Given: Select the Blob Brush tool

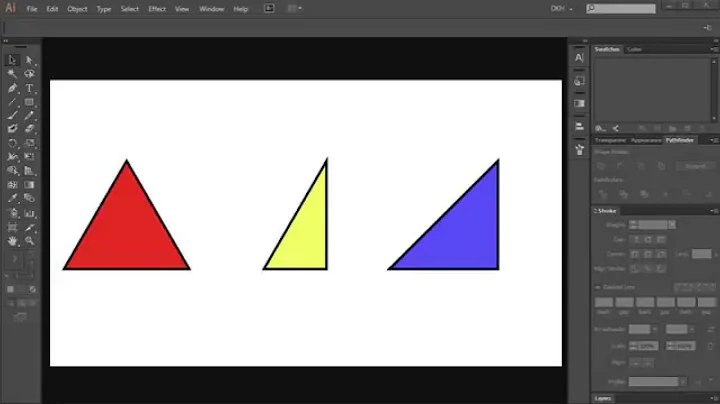Looking at the screenshot, I should (12, 129).
